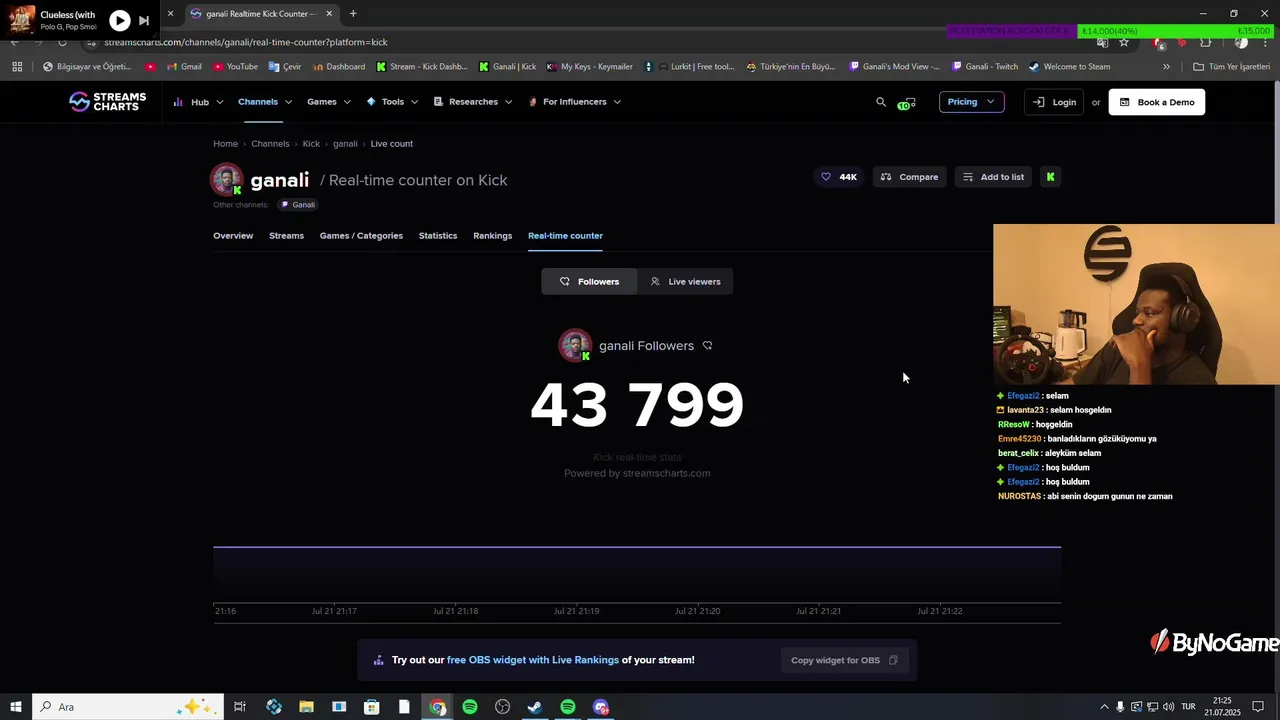Click the heart icon beside ganali Followers

tap(707, 346)
